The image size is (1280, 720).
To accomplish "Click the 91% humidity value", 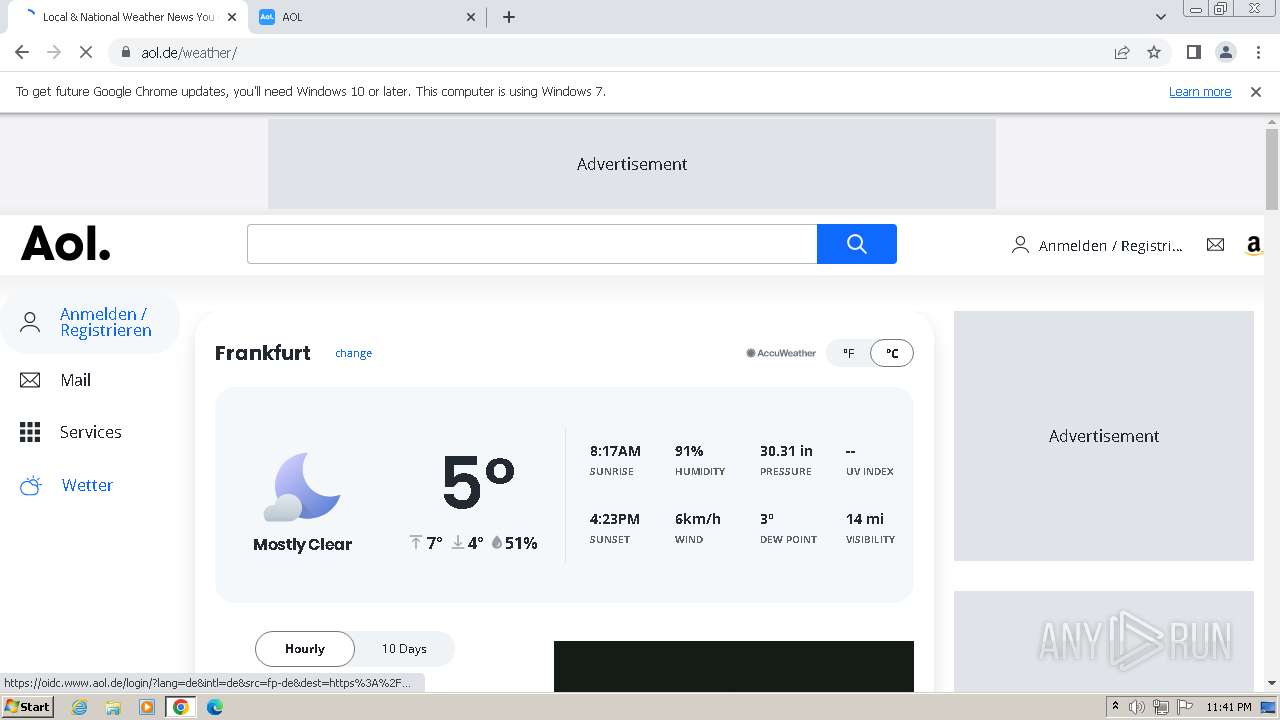I will (689, 451).
